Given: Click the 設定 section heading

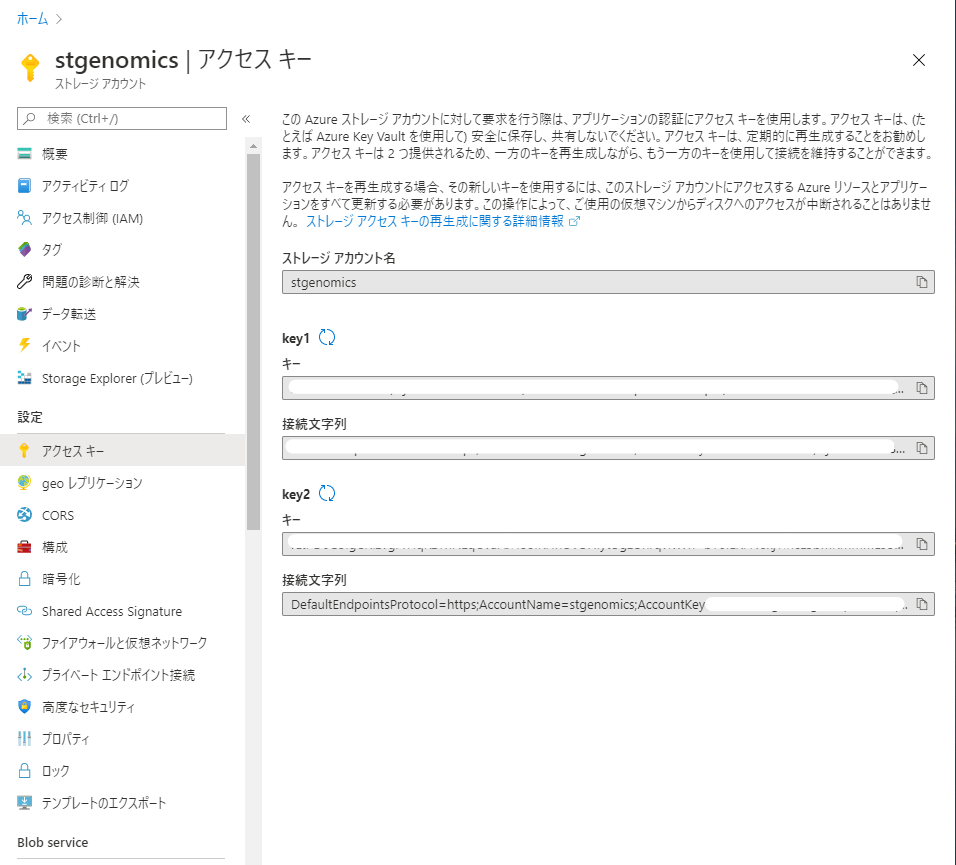Looking at the screenshot, I should pos(30,417).
